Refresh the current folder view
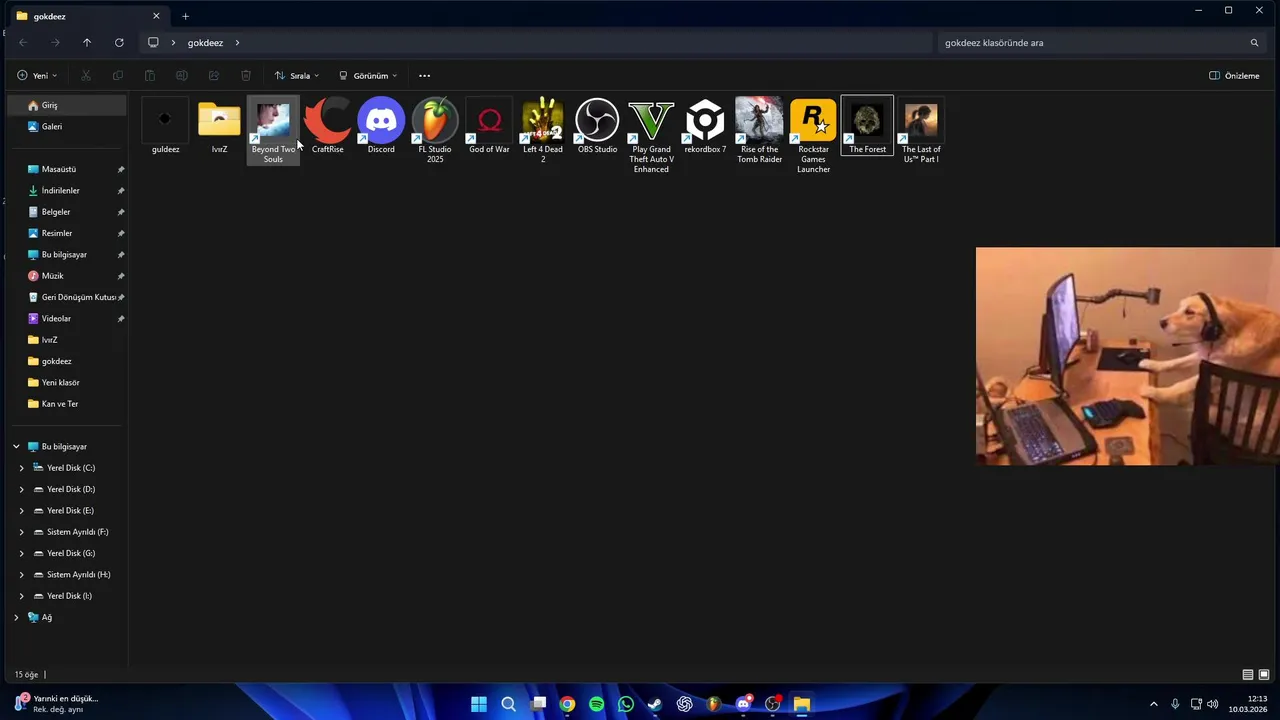Screen dimensions: 1280x720 click(x=119, y=43)
